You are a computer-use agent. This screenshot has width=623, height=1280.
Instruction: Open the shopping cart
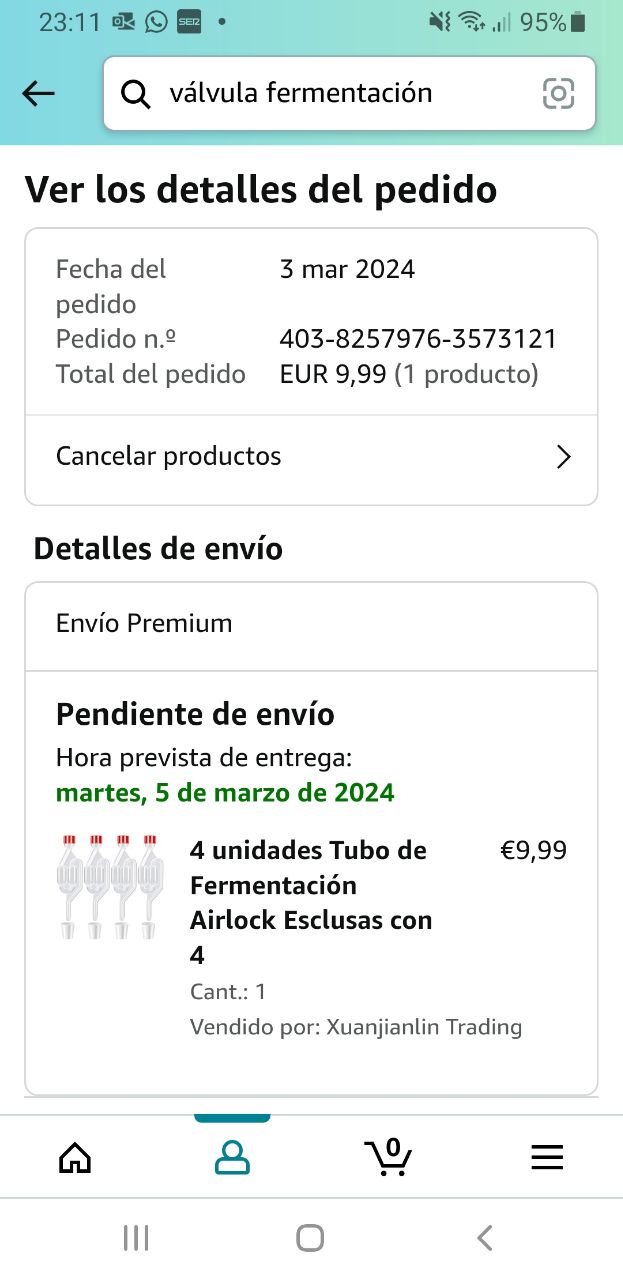tap(388, 1157)
